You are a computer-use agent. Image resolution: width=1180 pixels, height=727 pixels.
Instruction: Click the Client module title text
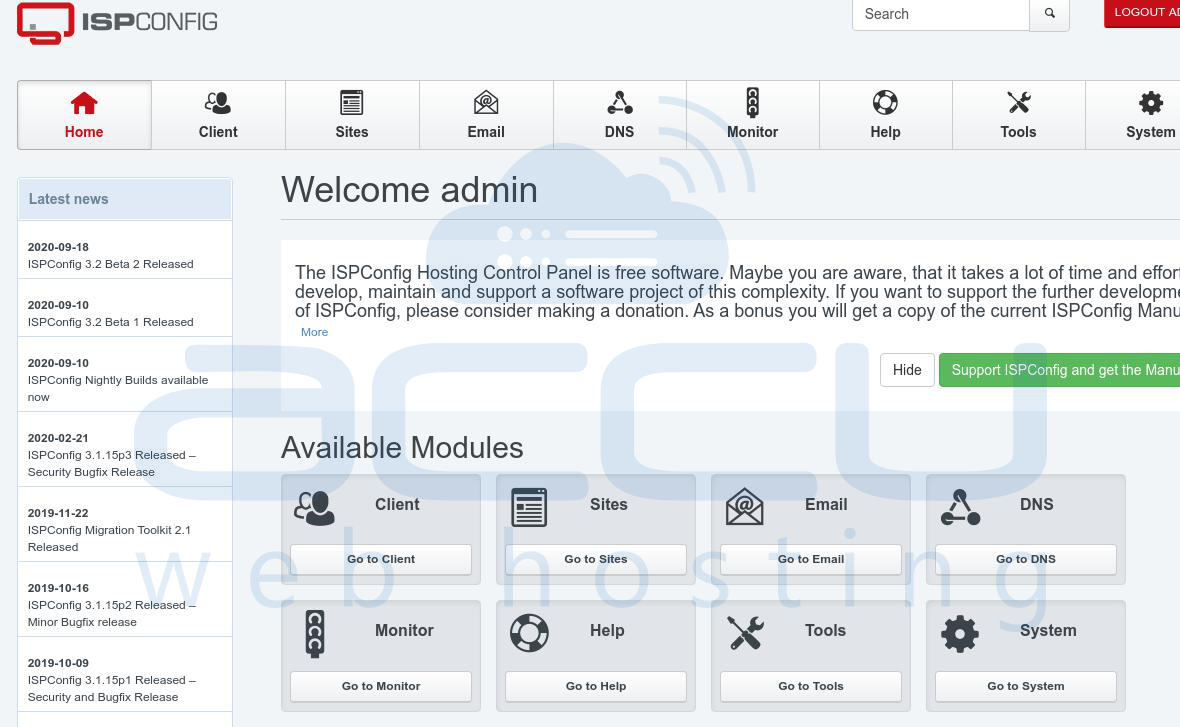tap(397, 505)
